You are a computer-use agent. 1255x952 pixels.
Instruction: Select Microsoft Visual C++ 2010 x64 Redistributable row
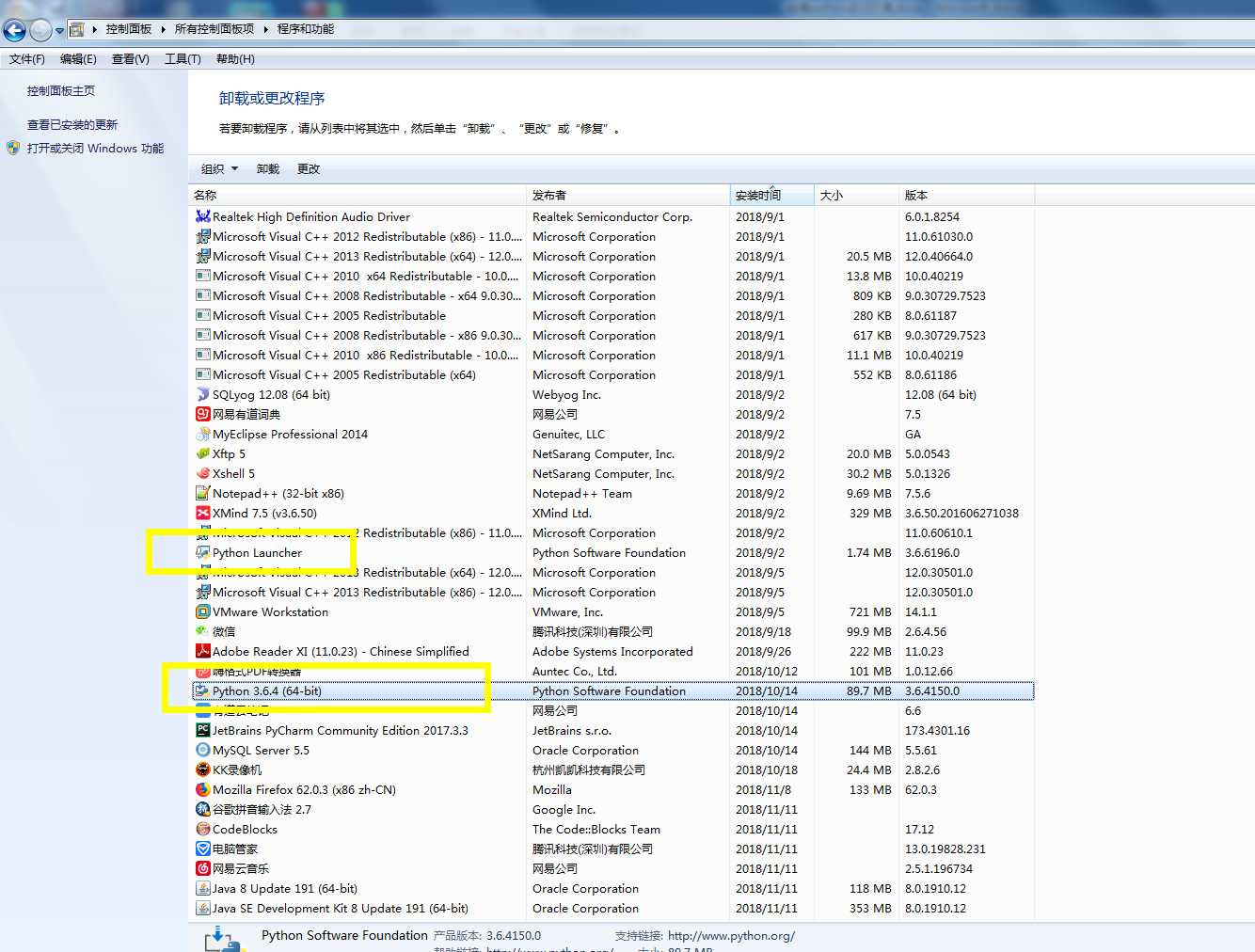tap(612, 276)
